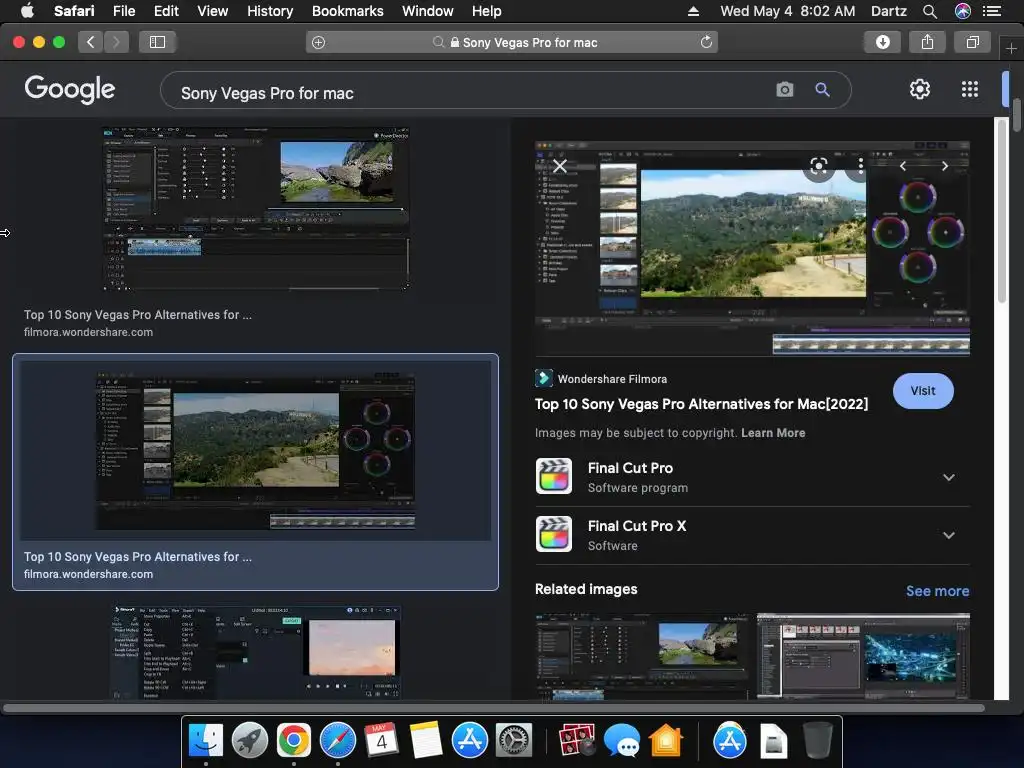1024x768 pixels.
Task: Select first PowerDirector screenshot thumbnail result
Action: (256, 208)
